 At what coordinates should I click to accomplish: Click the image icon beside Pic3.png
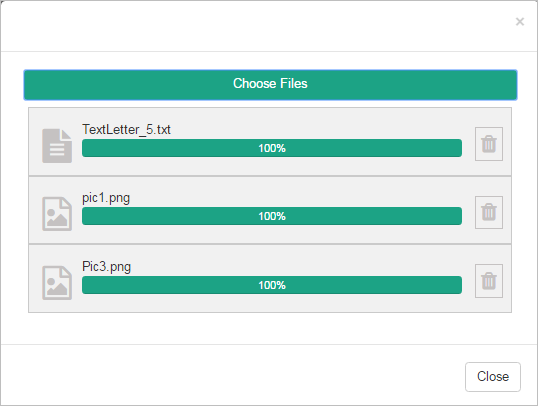[57, 283]
